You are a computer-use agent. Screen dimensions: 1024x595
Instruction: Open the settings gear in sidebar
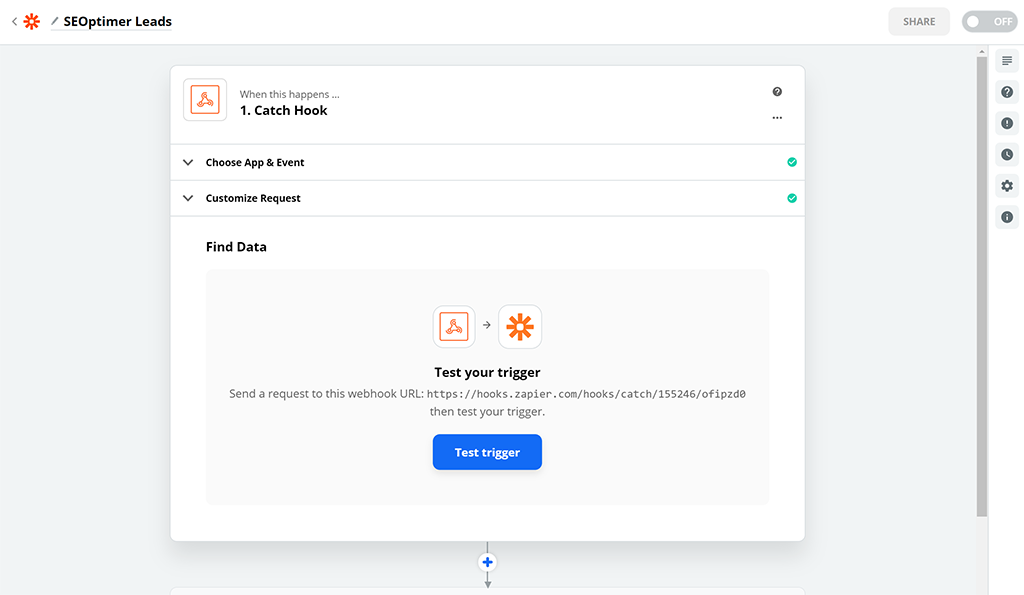click(x=1007, y=186)
